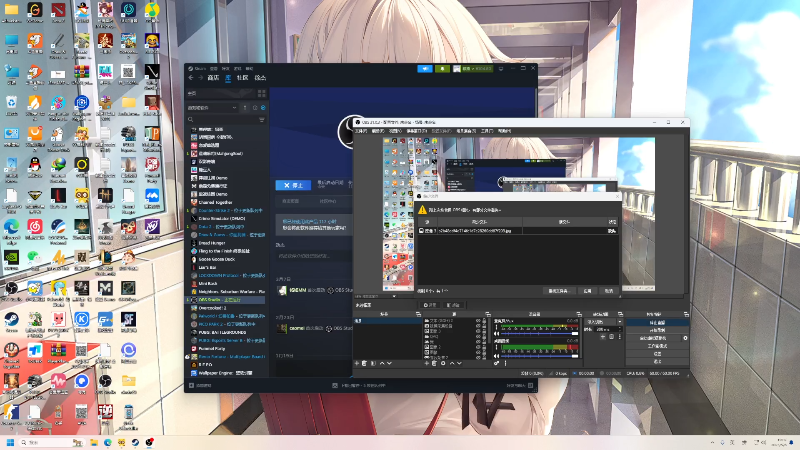The height and width of the screenshot is (450, 800).
Task: Open OBS 工具 (Tools) menu
Action: [x=486, y=131]
